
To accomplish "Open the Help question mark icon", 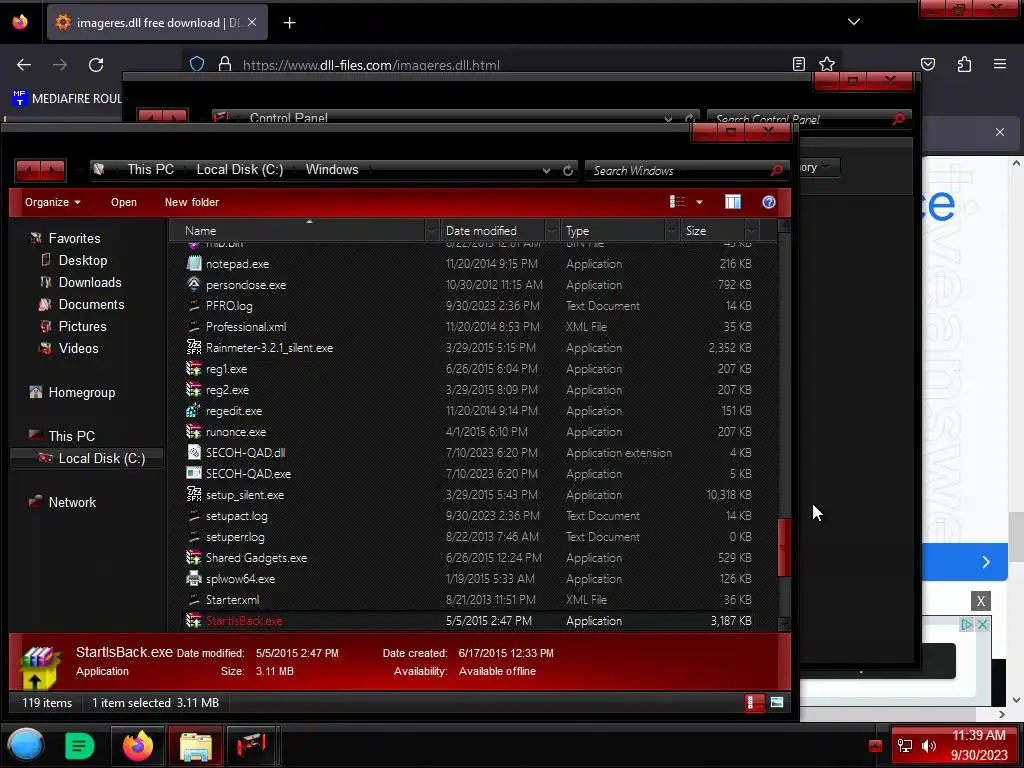I will (769, 202).
